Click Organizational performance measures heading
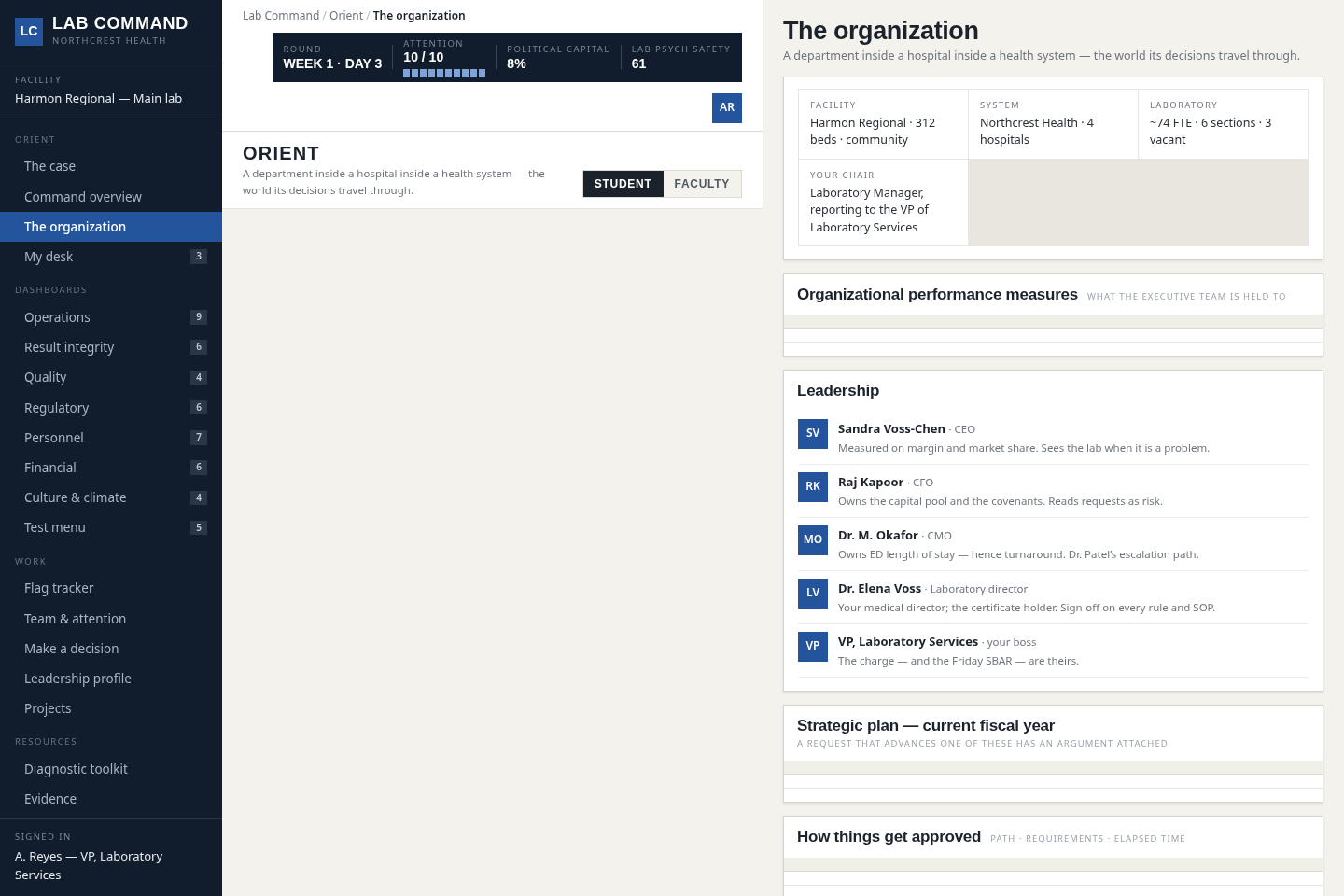1344x896 pixels. (x=937, y=295)
